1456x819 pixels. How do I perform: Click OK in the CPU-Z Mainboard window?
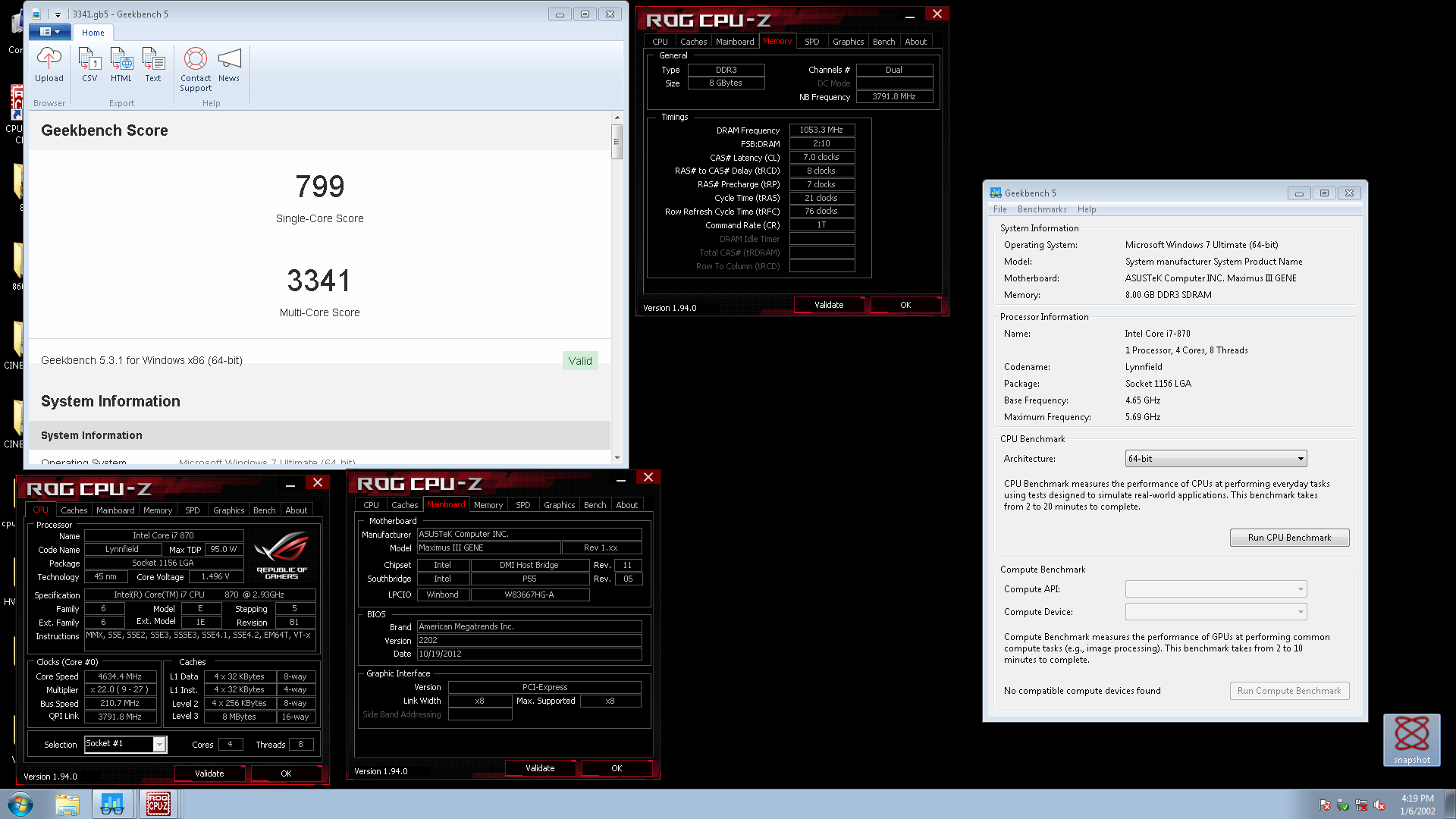point(617,768)
